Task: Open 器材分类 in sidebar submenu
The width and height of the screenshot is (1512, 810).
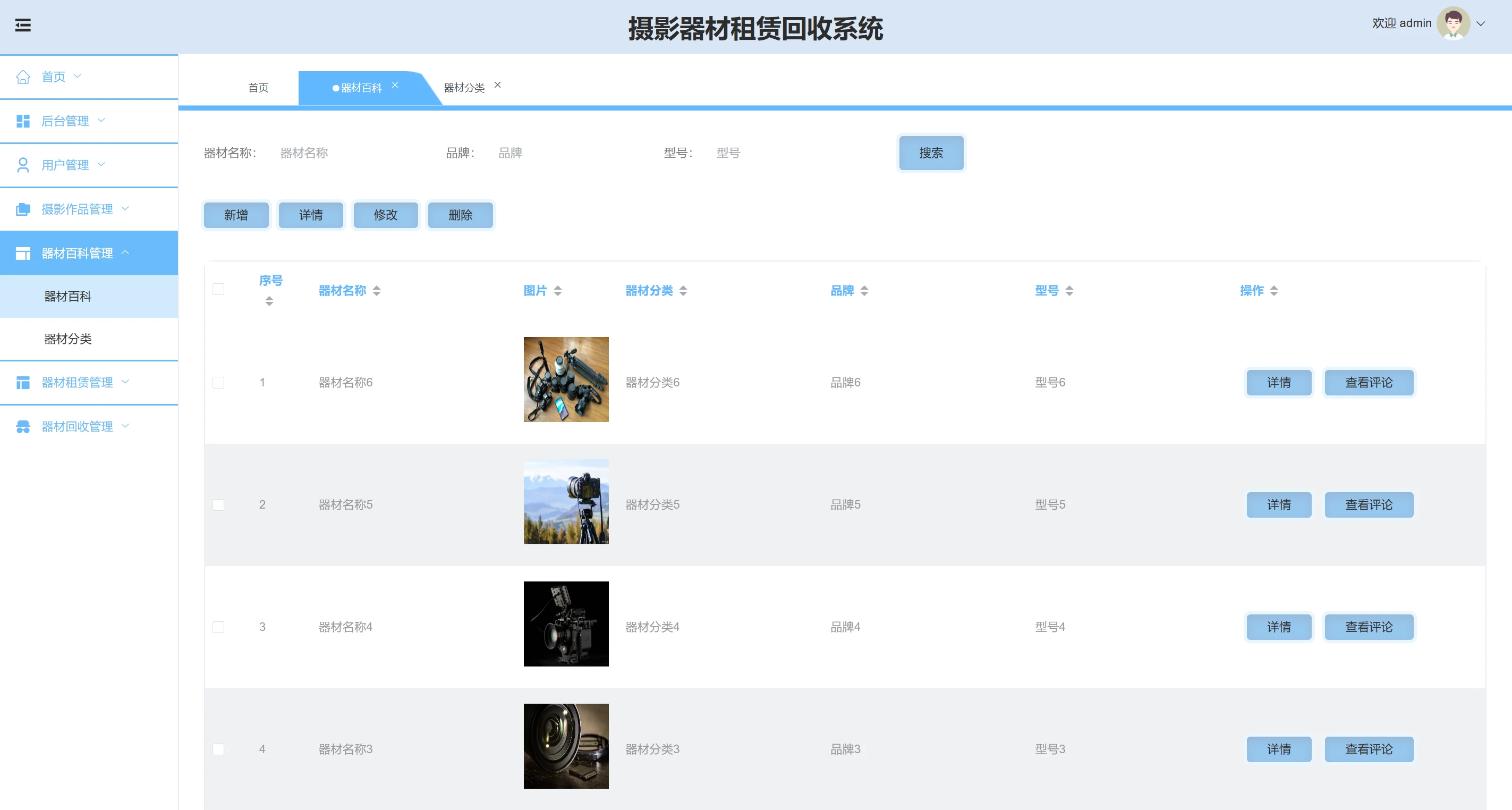Action: point(68,339)
